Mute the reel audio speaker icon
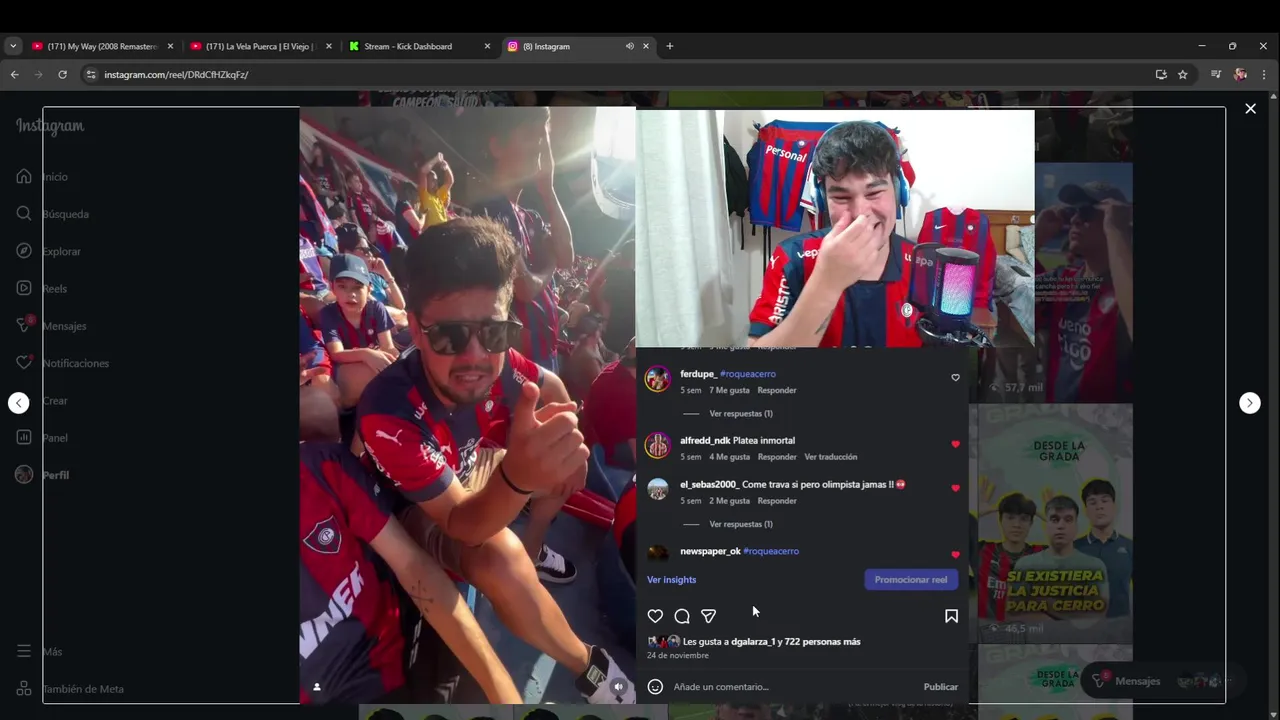This screenshot has height=720, width=1280. click(618, 686)
